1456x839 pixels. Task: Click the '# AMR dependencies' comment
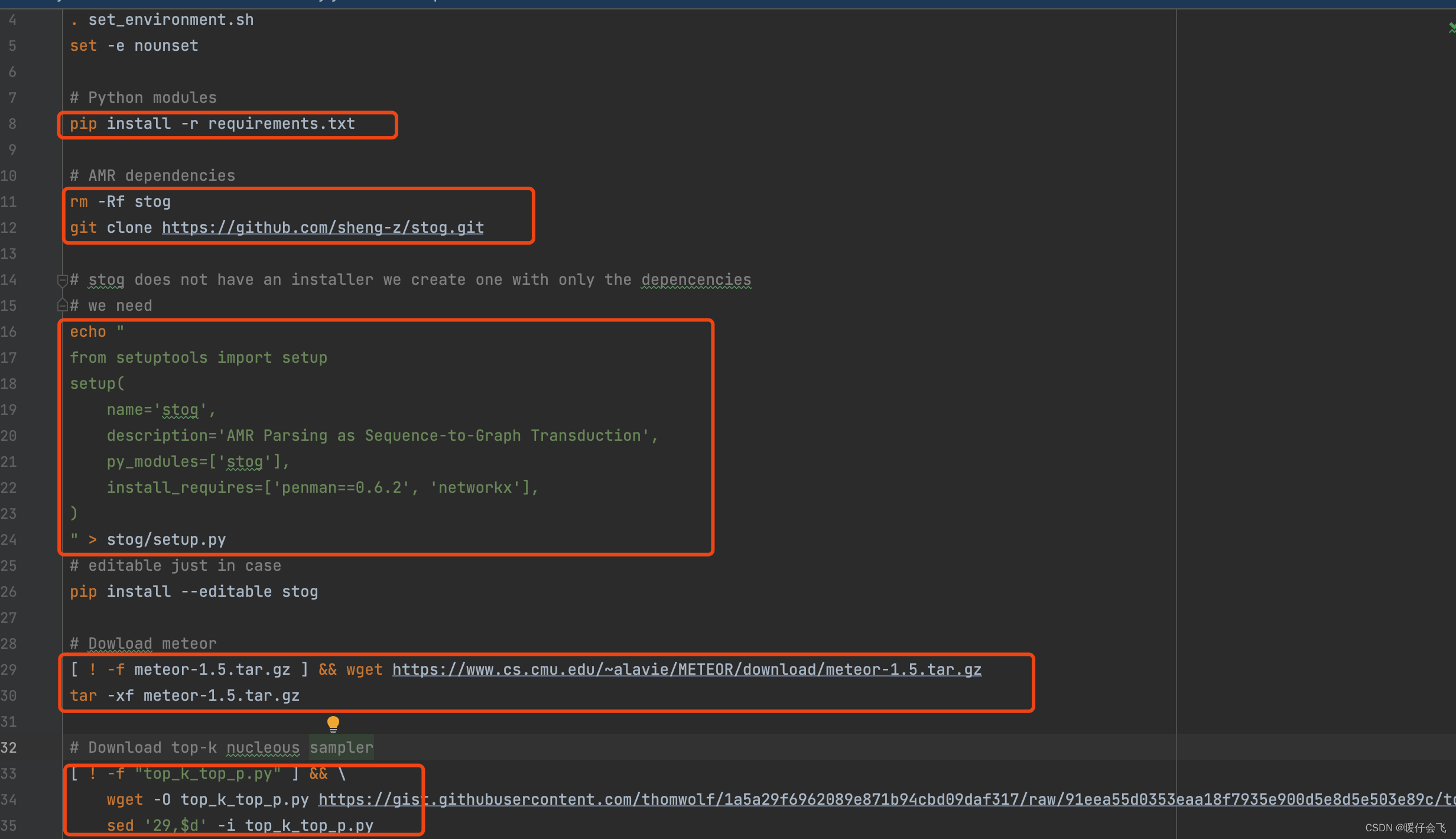pyautogui.click(x=152, y=175)
